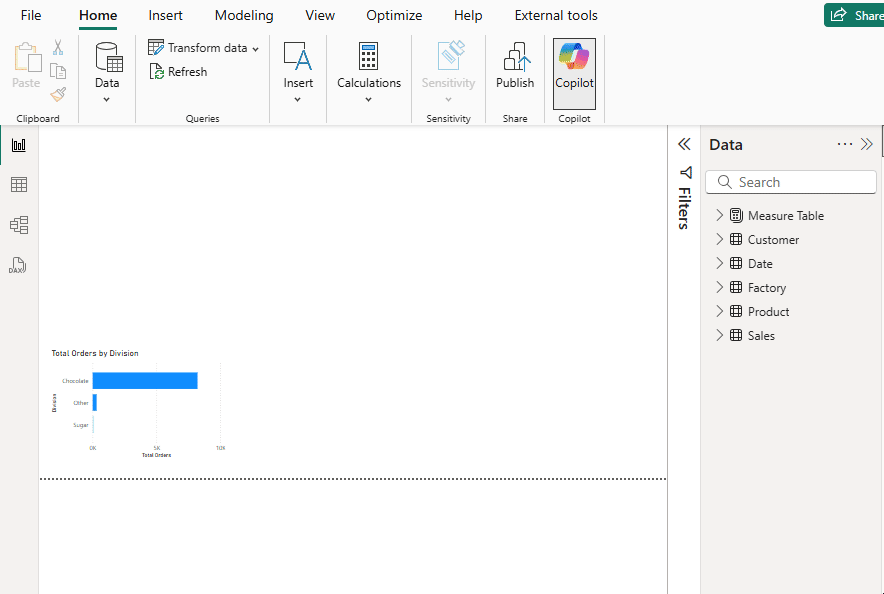Open the Data dropdown arrow
The height and width of the screenshot is (594, 884).
[x=107, y=100]
